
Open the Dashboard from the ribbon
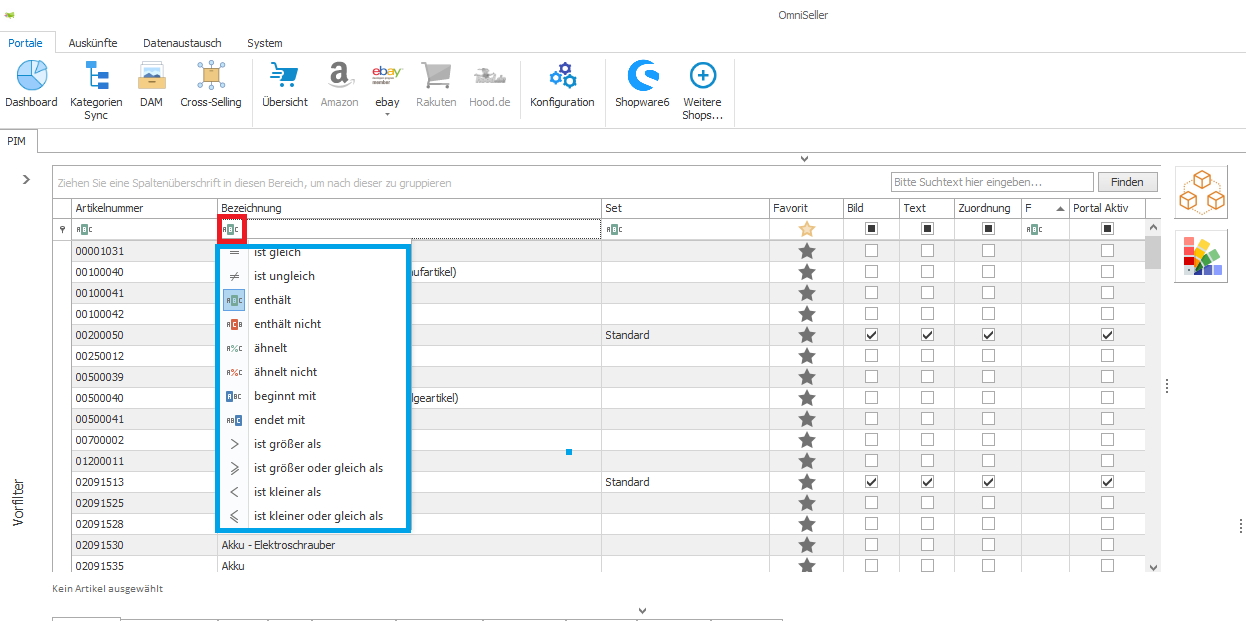coord(31,77)
